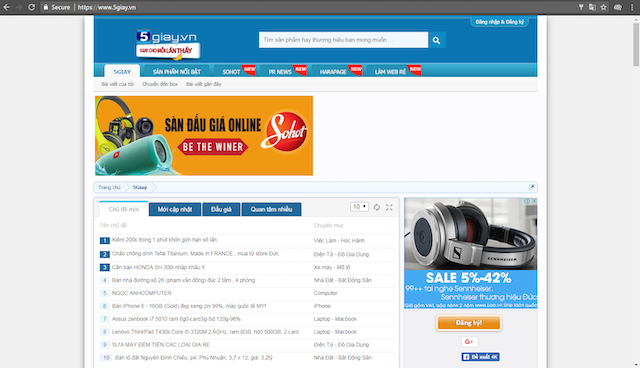
Task: Open topic Bán nhà đường số 26
Action: [x=183, y=280]
